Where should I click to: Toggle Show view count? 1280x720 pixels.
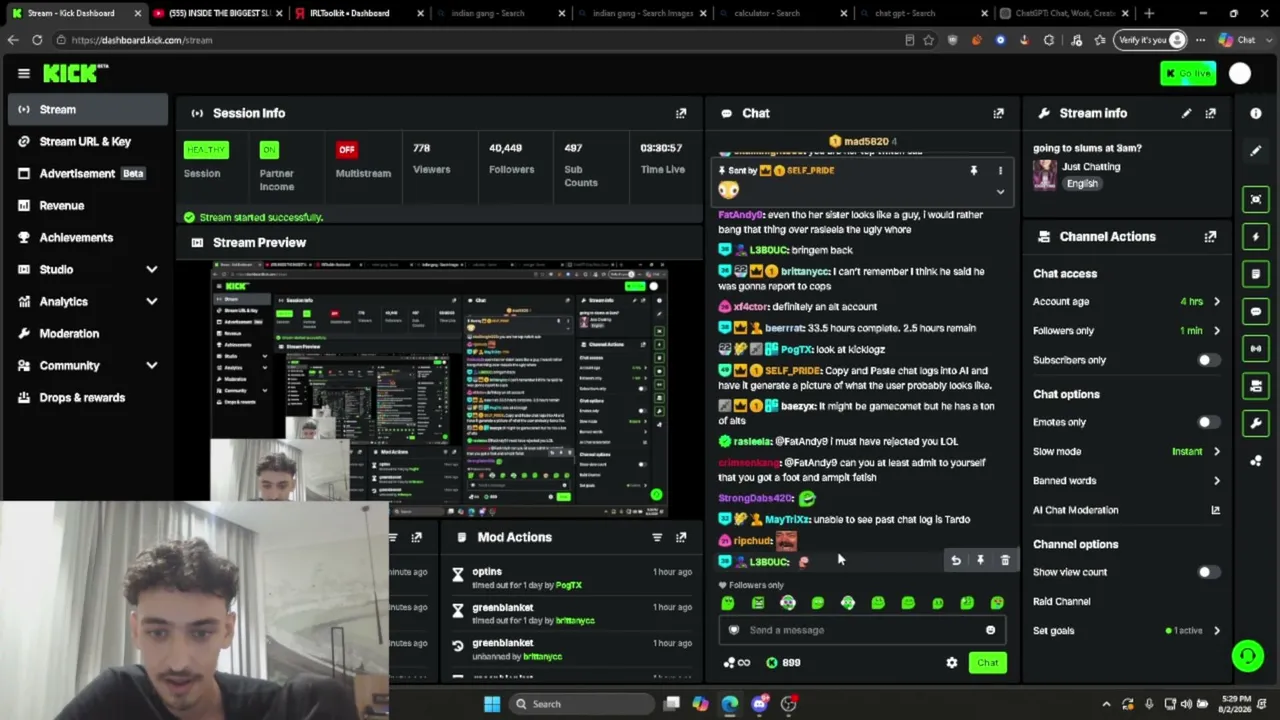coord(1209,572)
